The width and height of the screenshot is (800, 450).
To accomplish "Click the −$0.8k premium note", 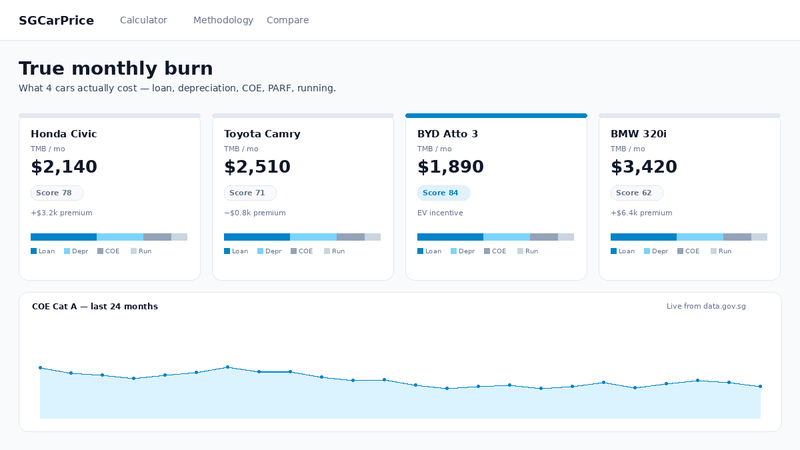I will [x=255, y=213].
